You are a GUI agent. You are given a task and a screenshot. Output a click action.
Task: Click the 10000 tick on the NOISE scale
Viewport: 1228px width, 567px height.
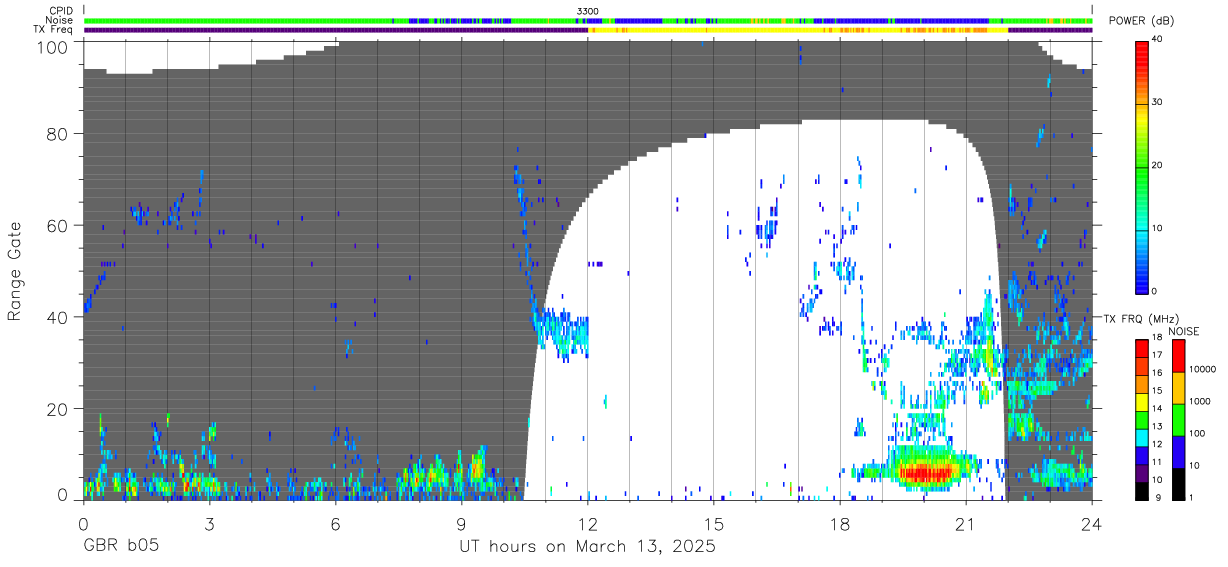(x=1202, y=370)
